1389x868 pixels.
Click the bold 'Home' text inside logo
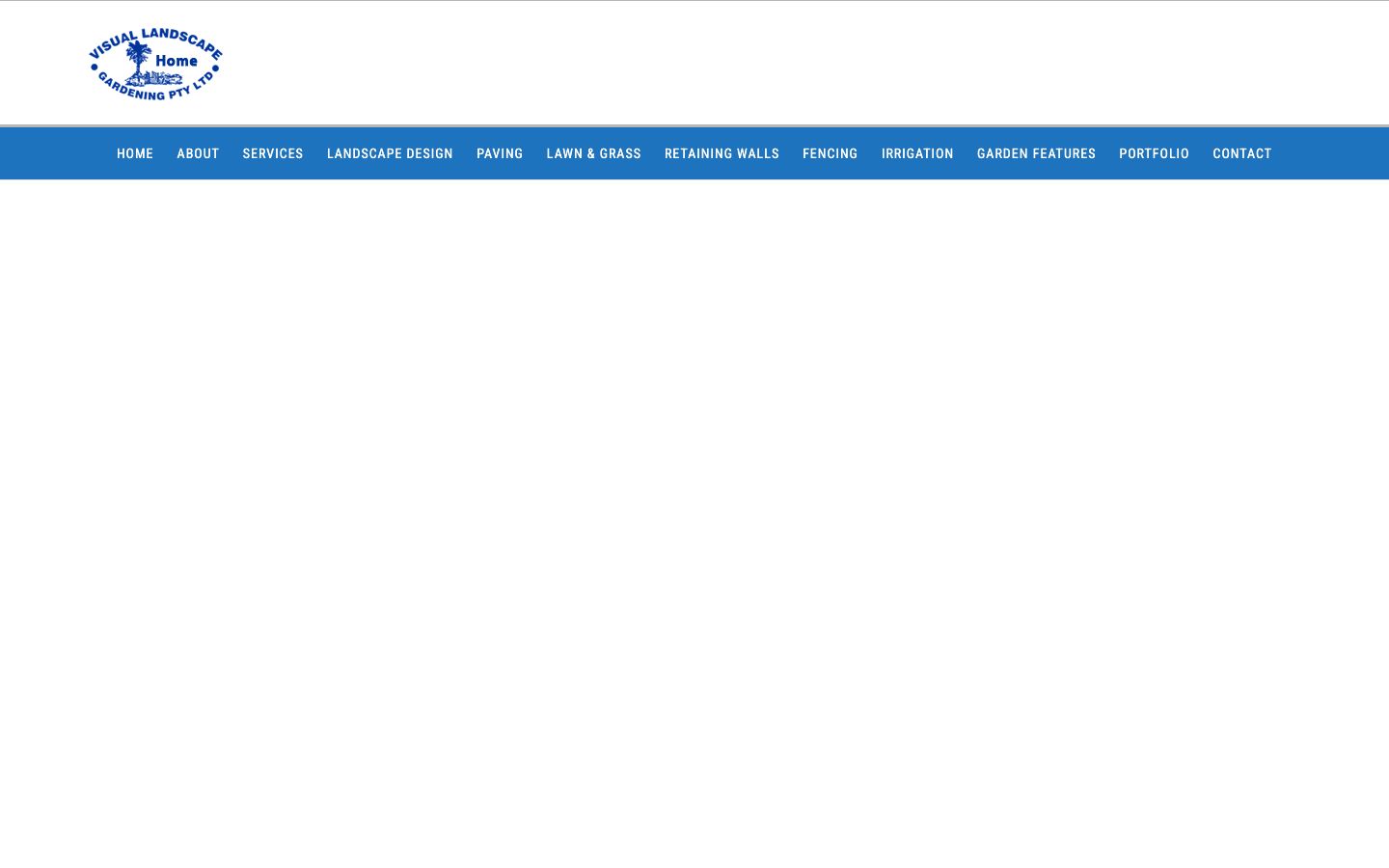point(177,61)
